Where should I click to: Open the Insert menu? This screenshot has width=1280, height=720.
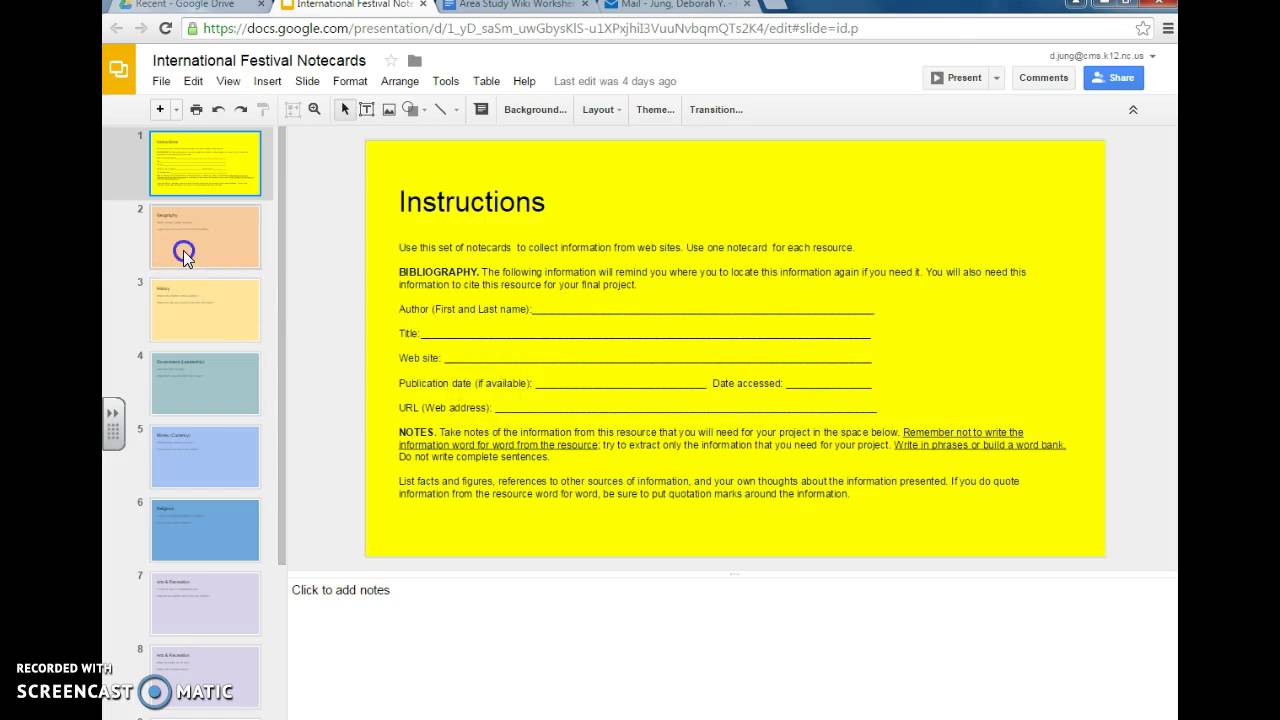267,81
